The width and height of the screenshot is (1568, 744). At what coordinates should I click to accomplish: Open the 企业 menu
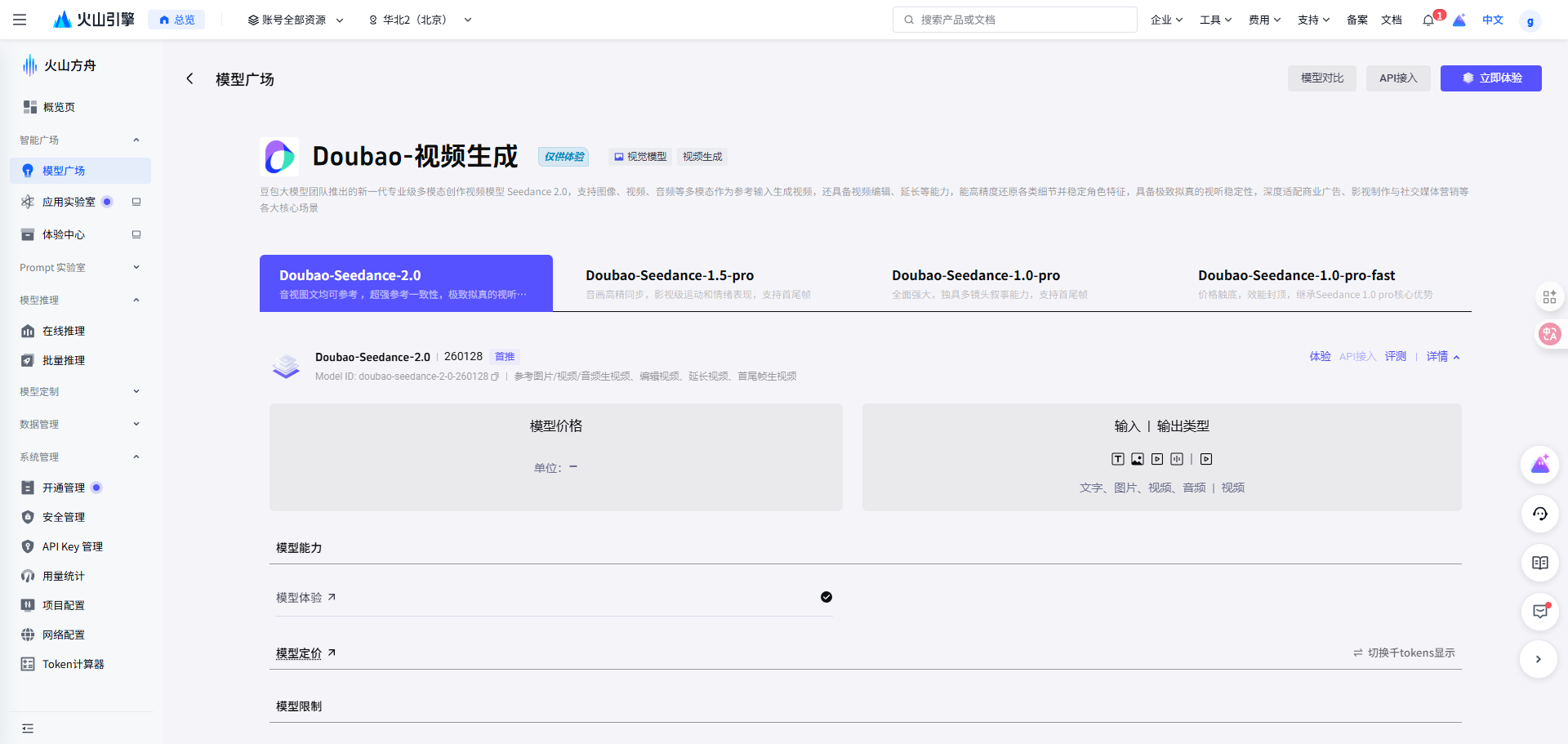pos(1166,20)
